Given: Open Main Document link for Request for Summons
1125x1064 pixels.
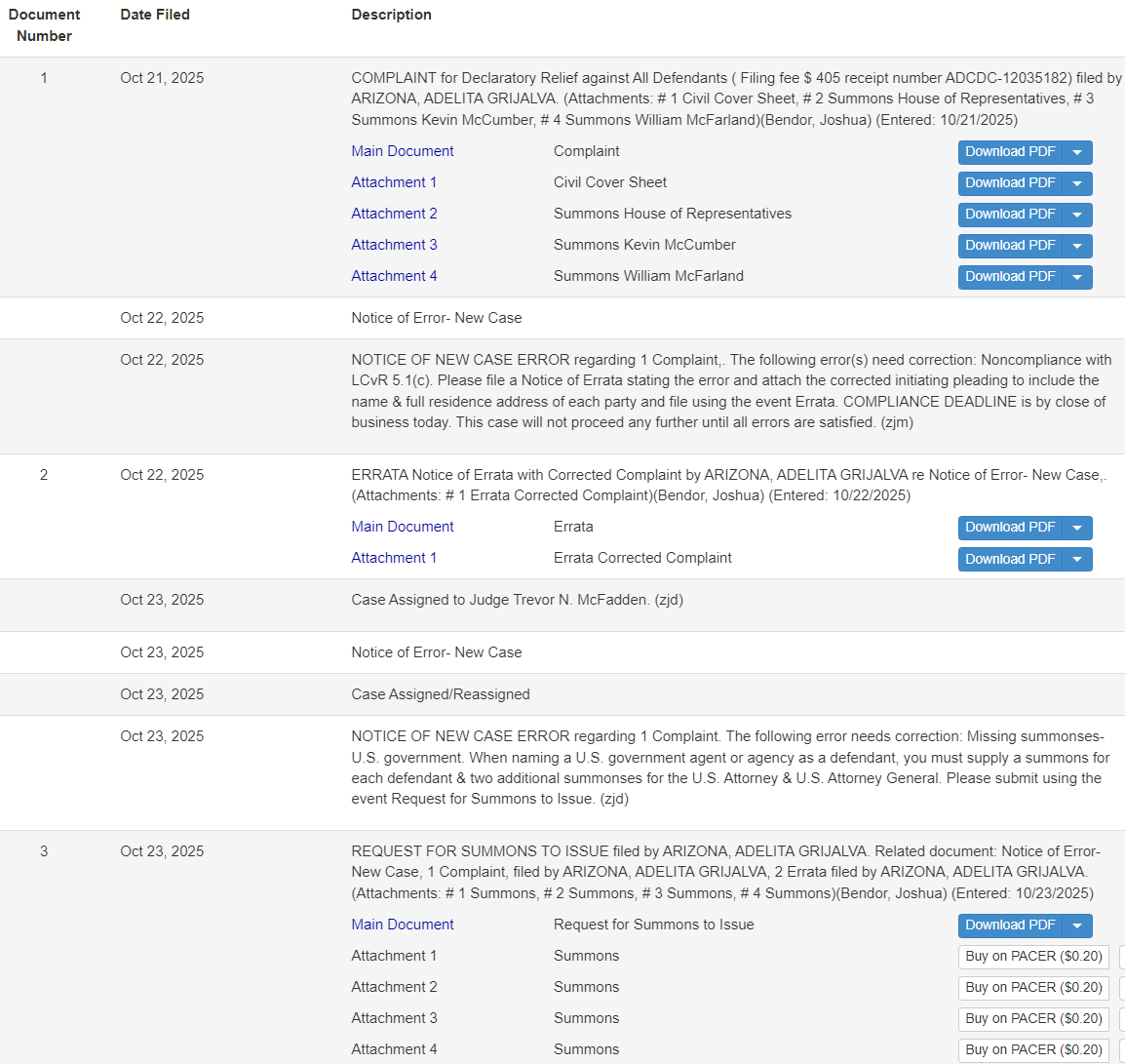Looking at the screenshot, I should pos(403,925).
